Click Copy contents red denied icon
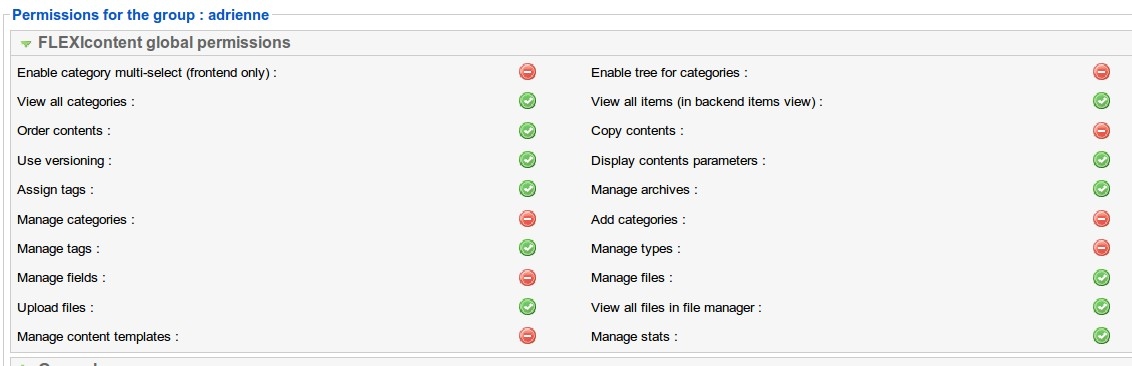1132x366 pixels. [x=1101, y=131]
